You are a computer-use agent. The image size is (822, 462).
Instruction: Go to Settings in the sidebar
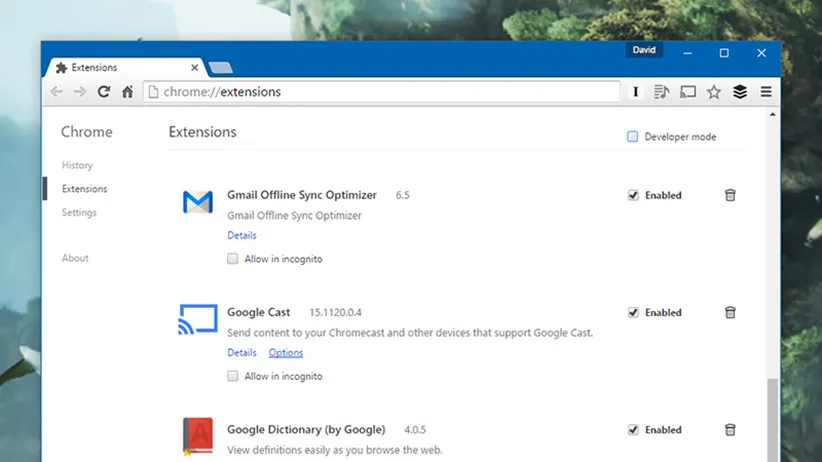pyautogui.click(x=79, y=212)
